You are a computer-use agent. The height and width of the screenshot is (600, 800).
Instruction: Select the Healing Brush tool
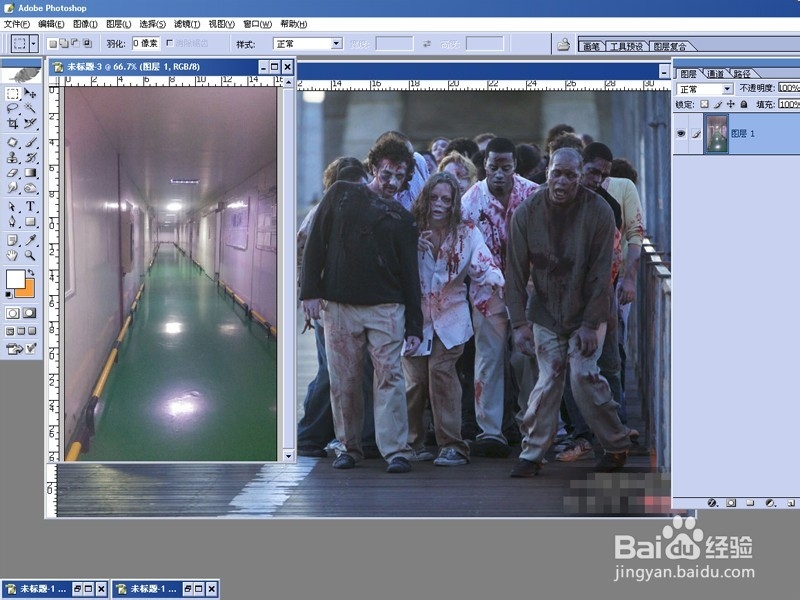12,142
